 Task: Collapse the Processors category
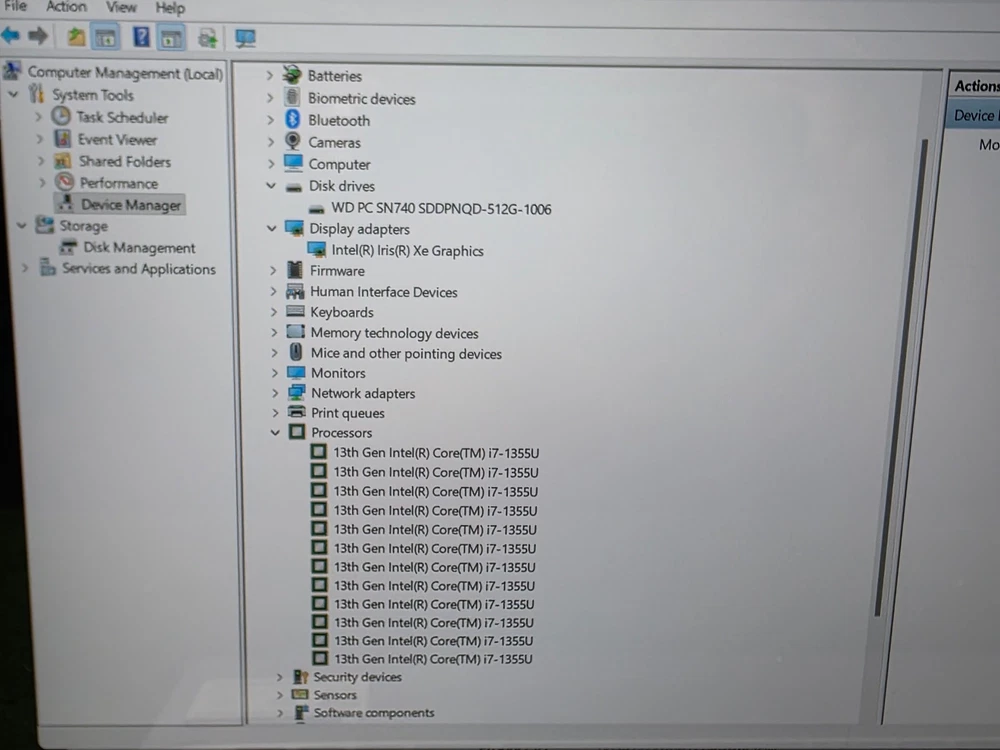pos(274,433)
